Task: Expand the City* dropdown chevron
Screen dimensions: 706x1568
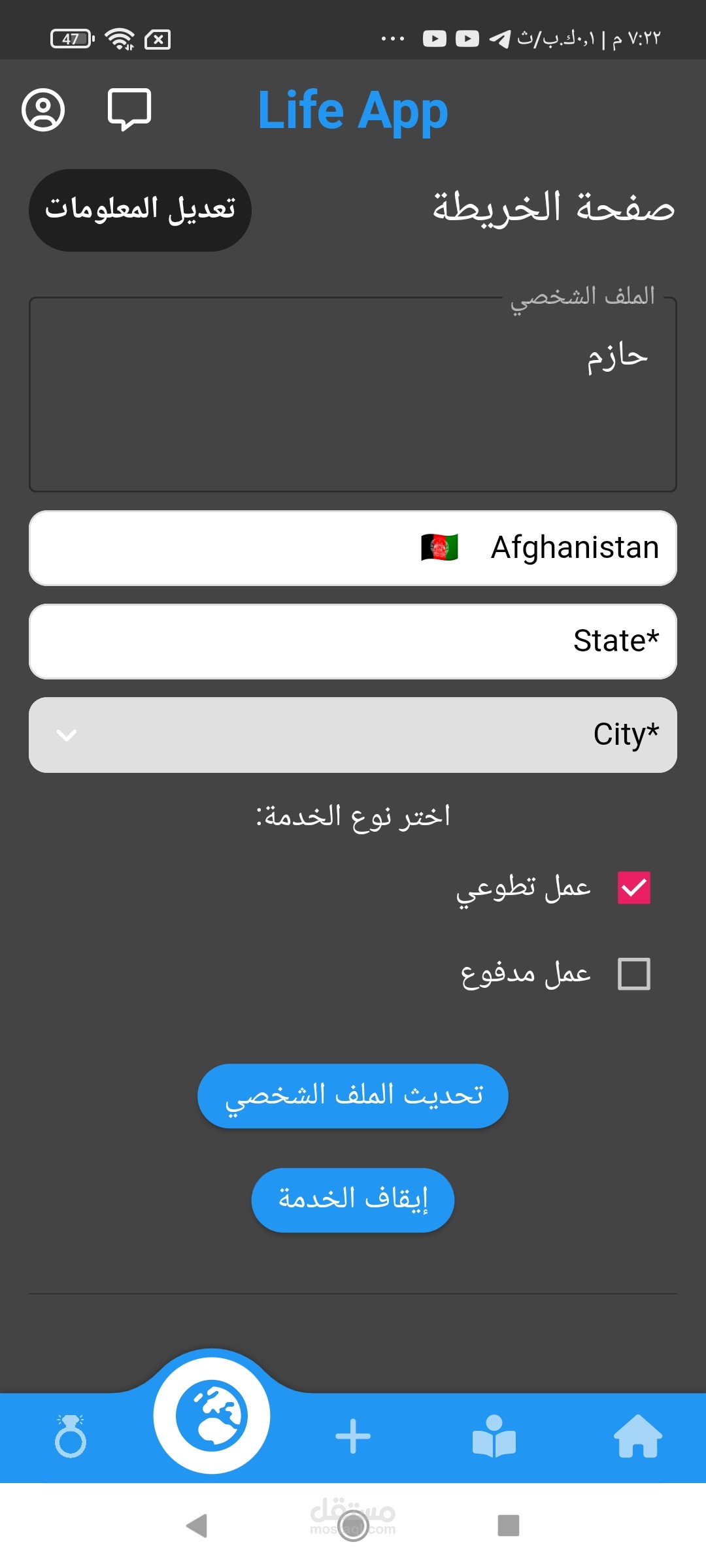Action: (67, 735)
